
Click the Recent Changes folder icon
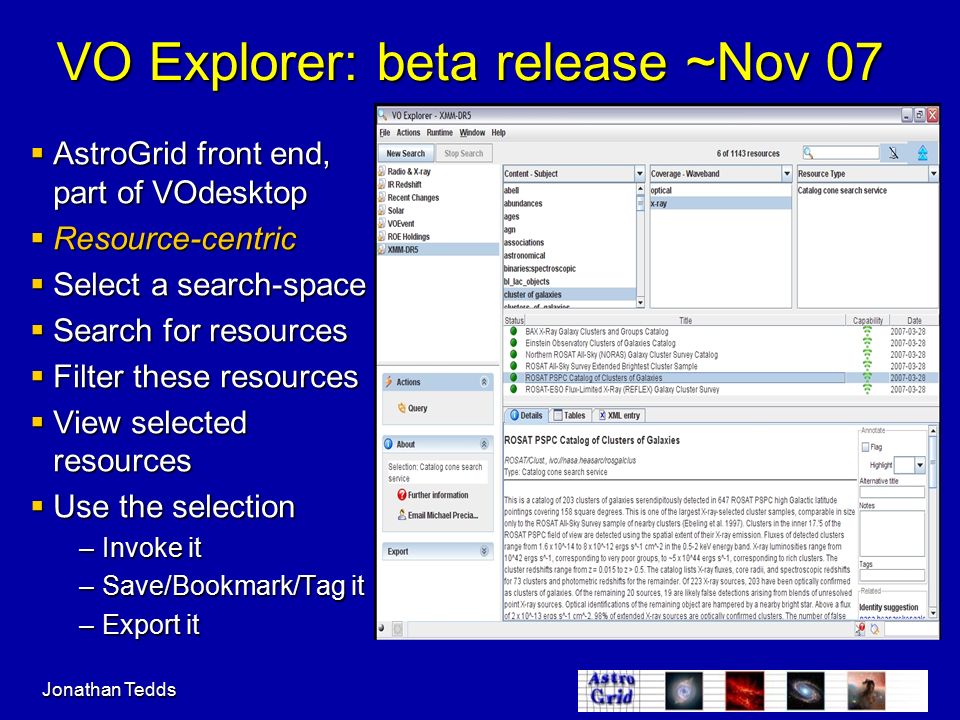[381, 197]
